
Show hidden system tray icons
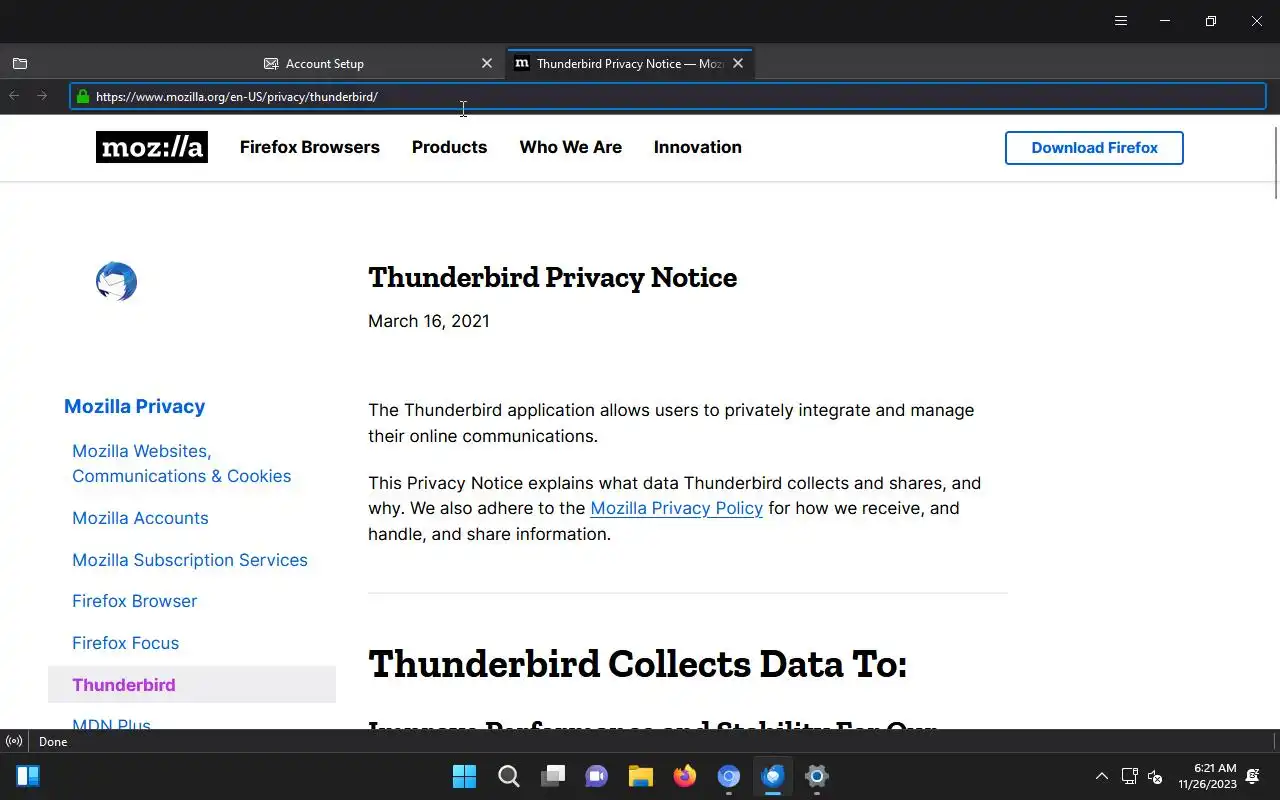[x=1102, y=776]
